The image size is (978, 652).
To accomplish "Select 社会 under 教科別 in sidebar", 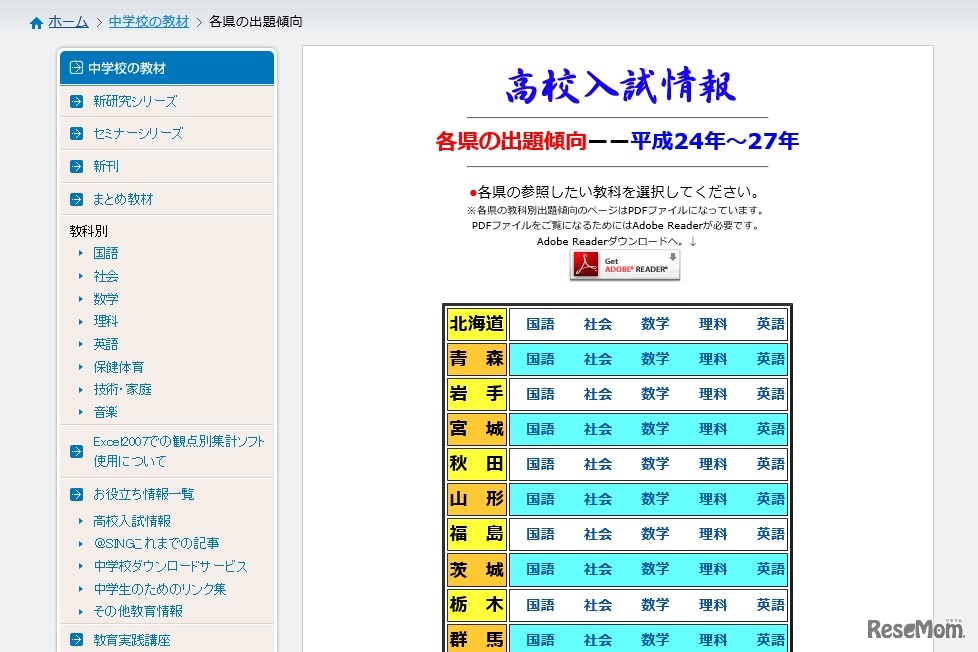I will click(x=105, y=276).
